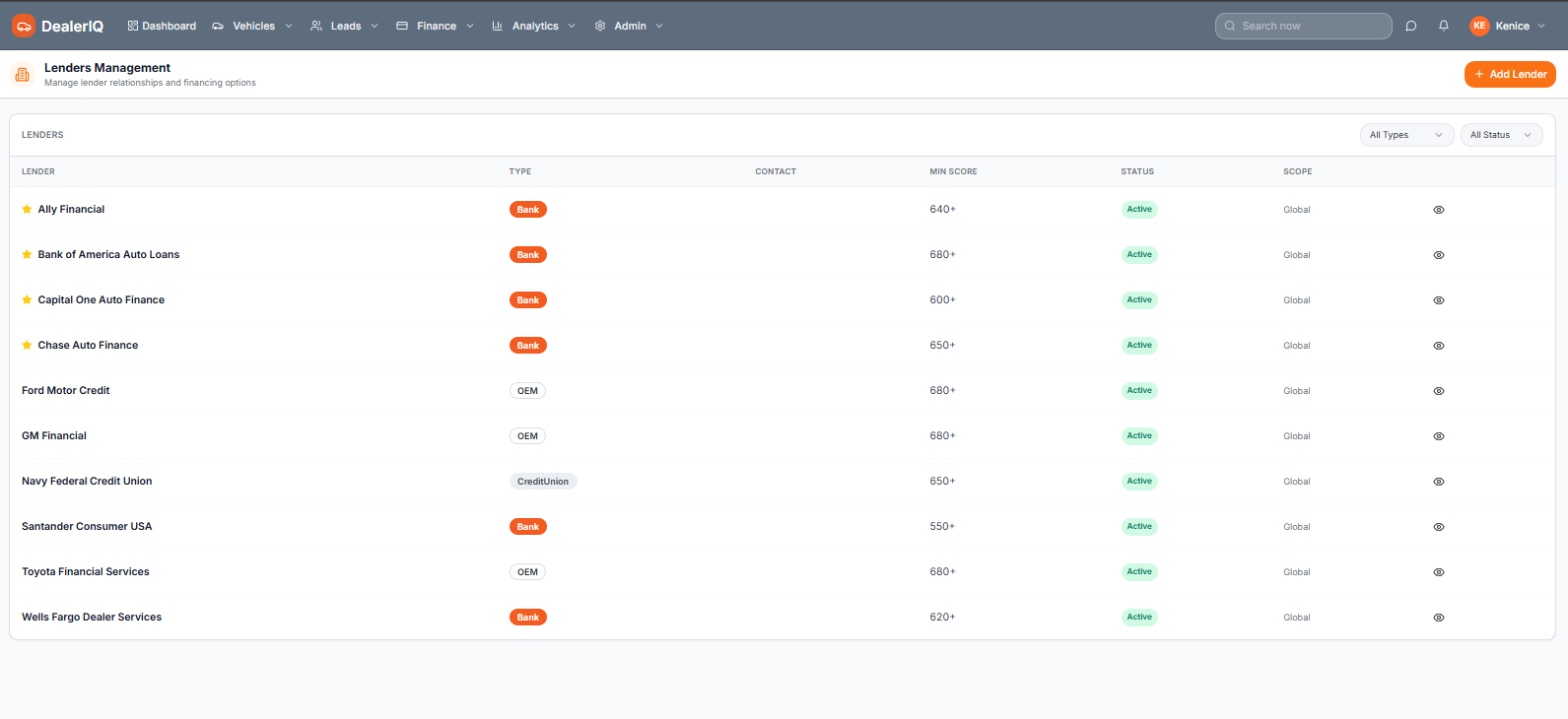The width and height of the screenshot is (1568, 719).
Task: Click the KE user avatar
Action: point(1479,26)
